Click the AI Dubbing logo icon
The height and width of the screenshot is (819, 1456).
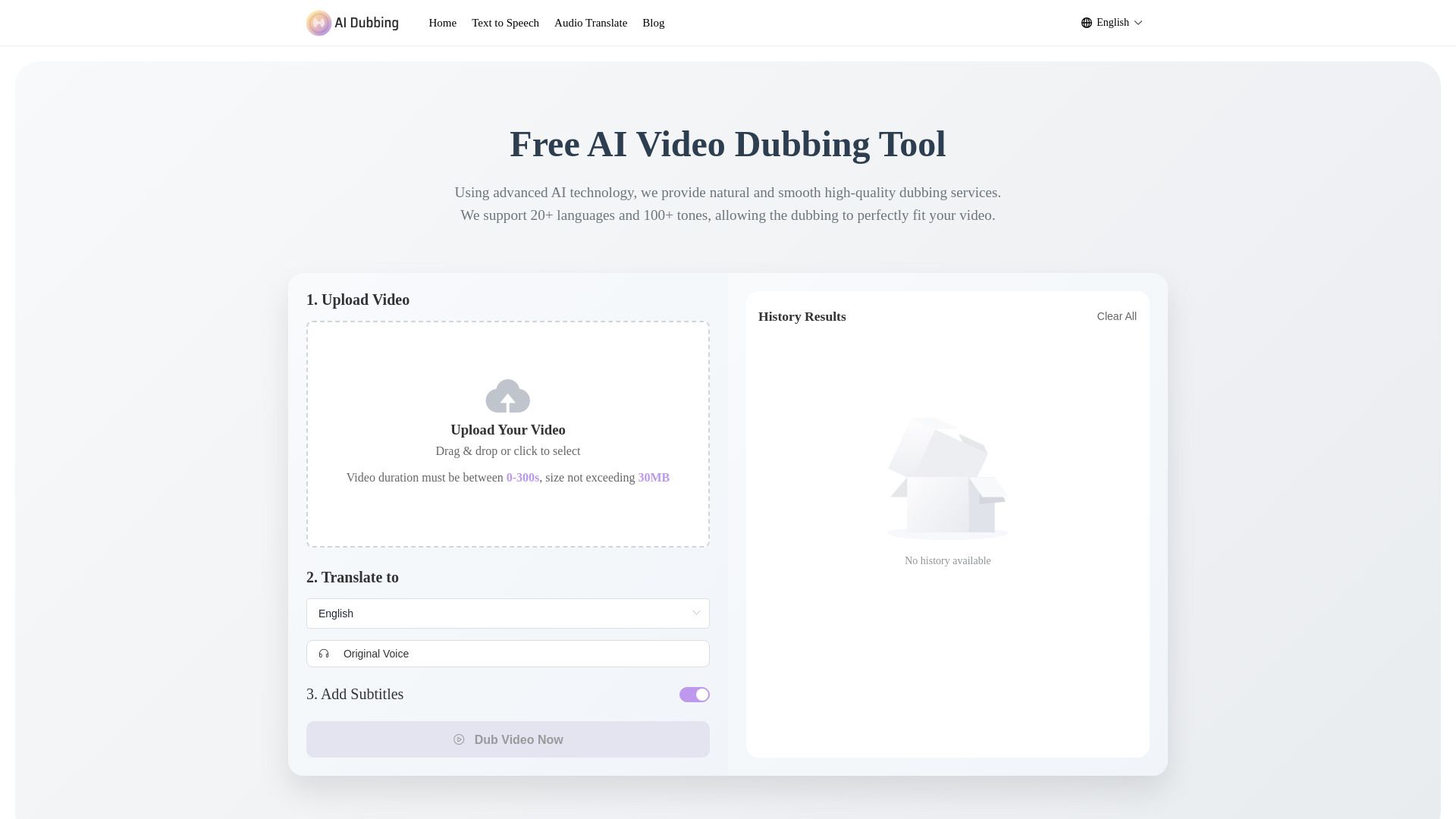[x=317, y=23]
